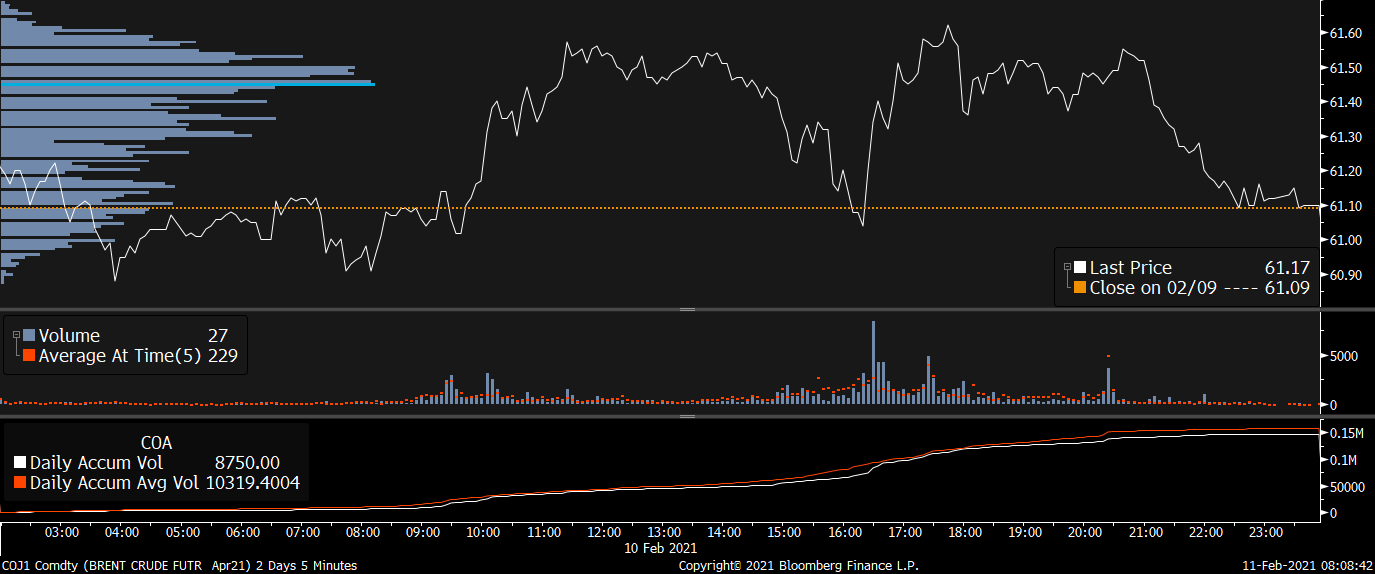Click the white Last Price color swatch
Viewport: 1375px width, 574px height.
click(x=1079, y=268)
